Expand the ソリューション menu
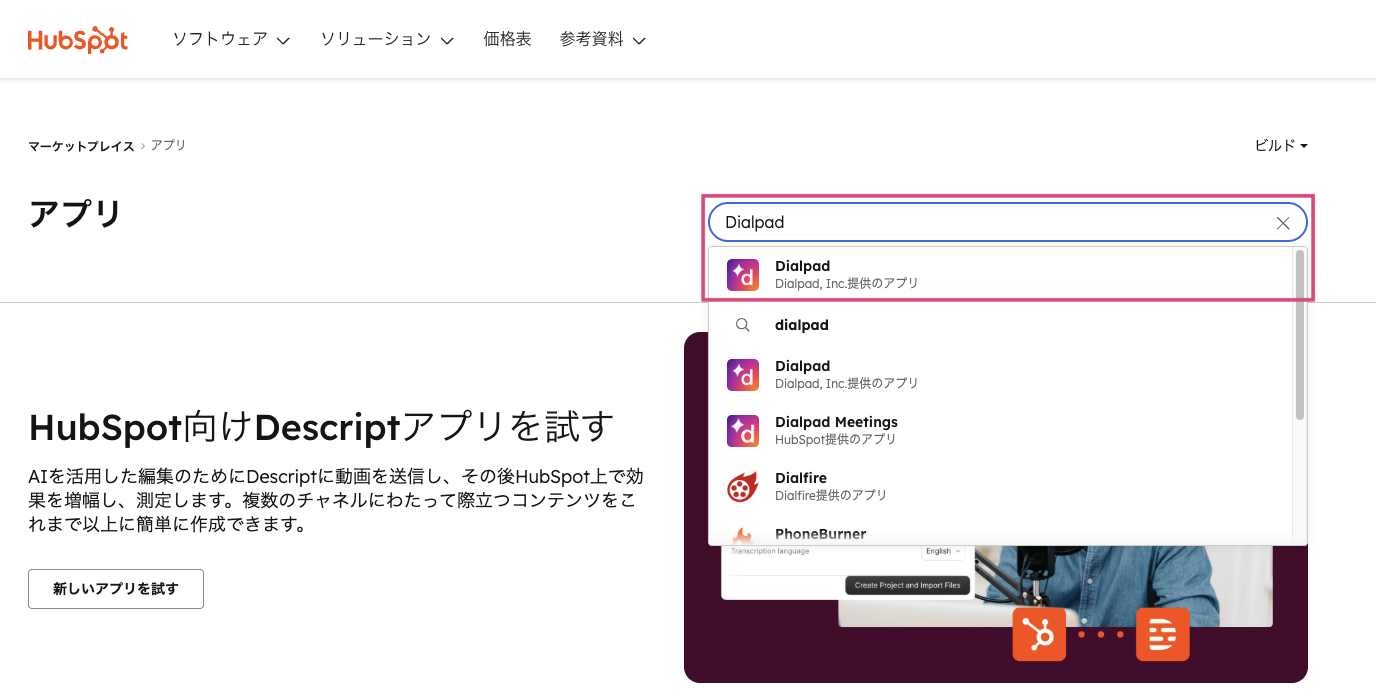The width and height of the screenshot is (1376, 696). click(x=387, y=40)
